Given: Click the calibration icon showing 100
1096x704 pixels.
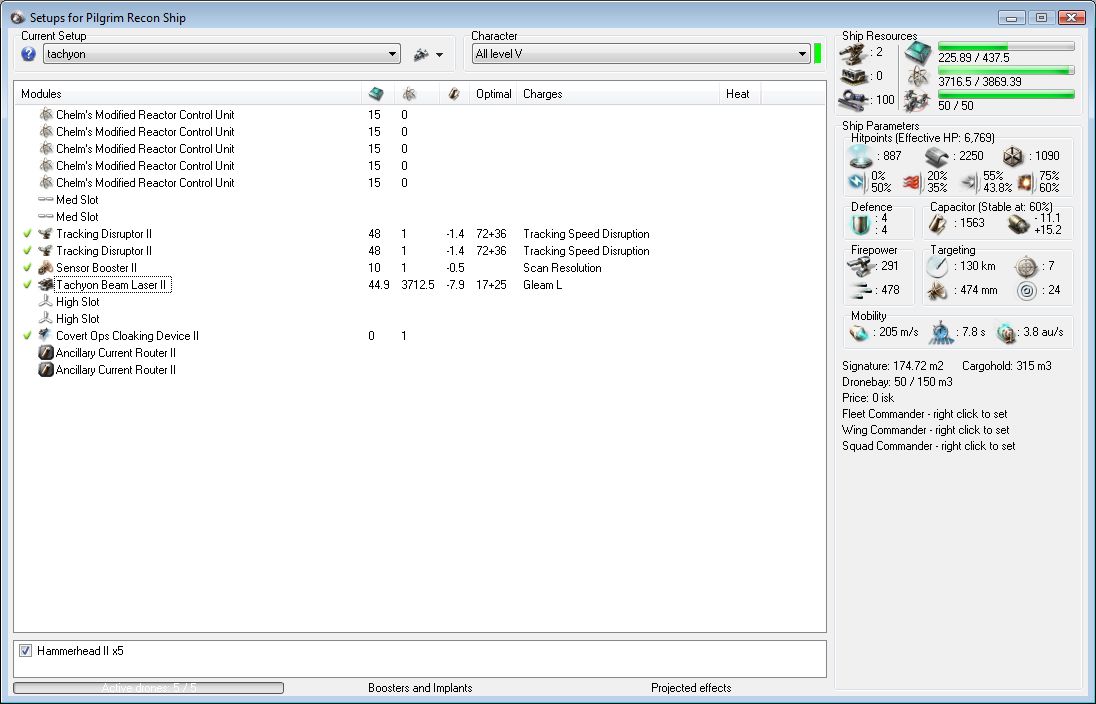Looking at the screenshot, I should [x=854, y=101].
